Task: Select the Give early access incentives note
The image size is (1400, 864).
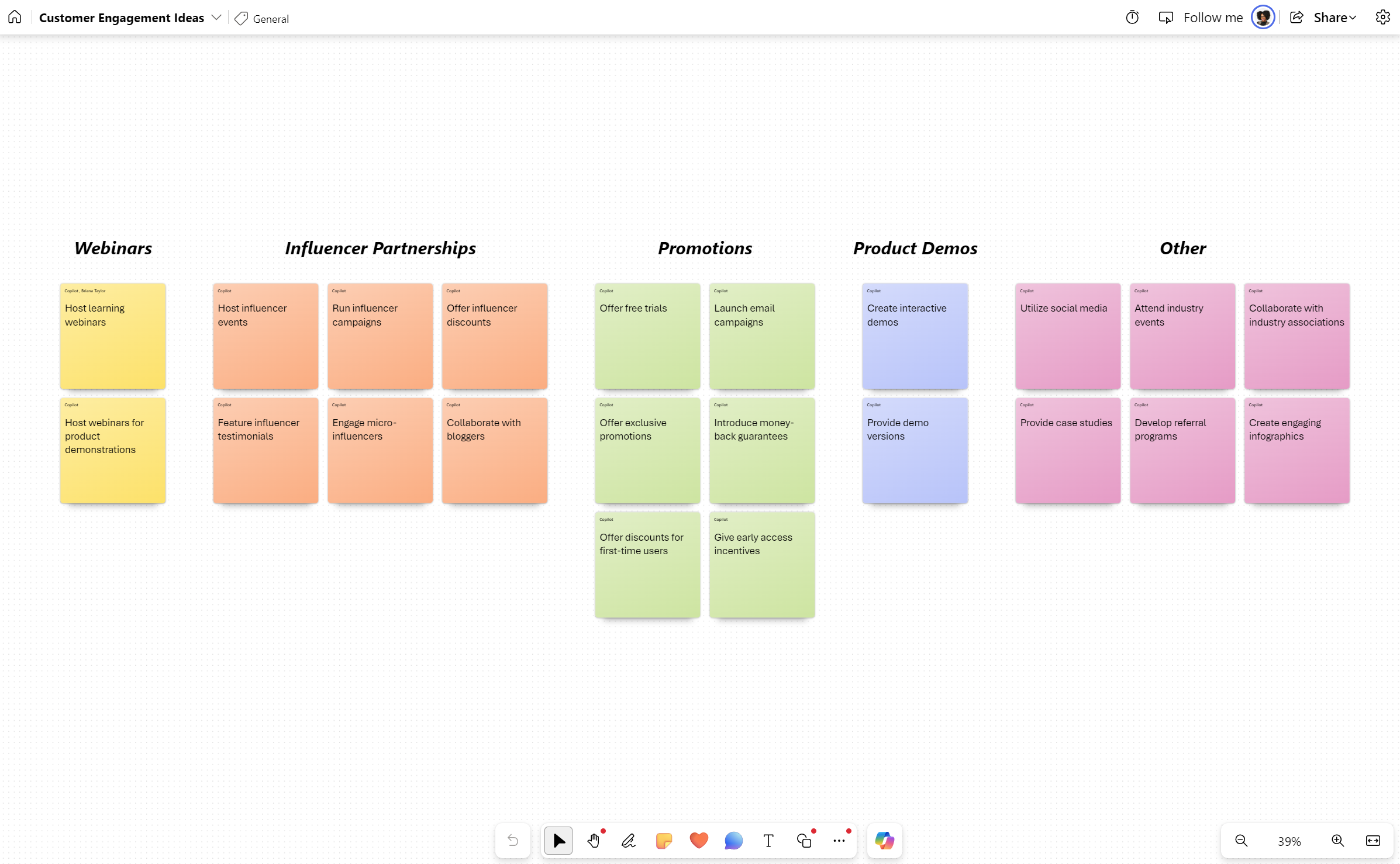Action: coord(762,565)
